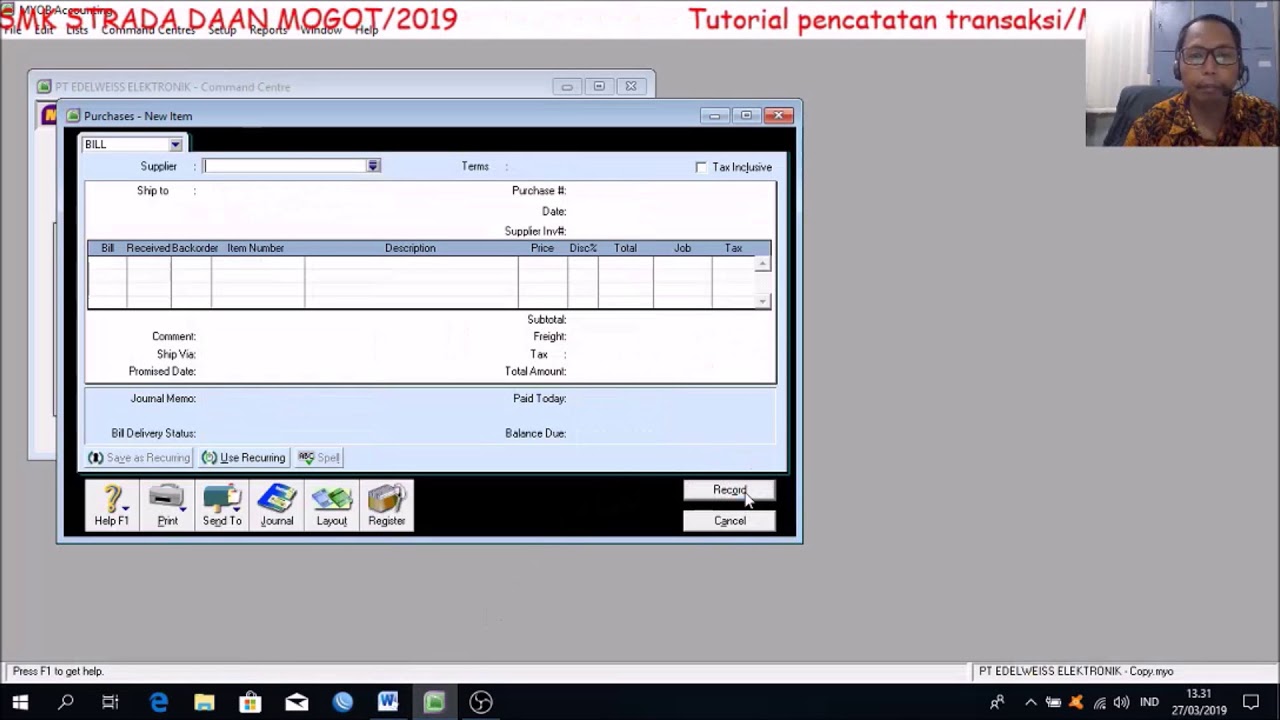Launch Microsoft Edge from taskbar

(159, 702)
